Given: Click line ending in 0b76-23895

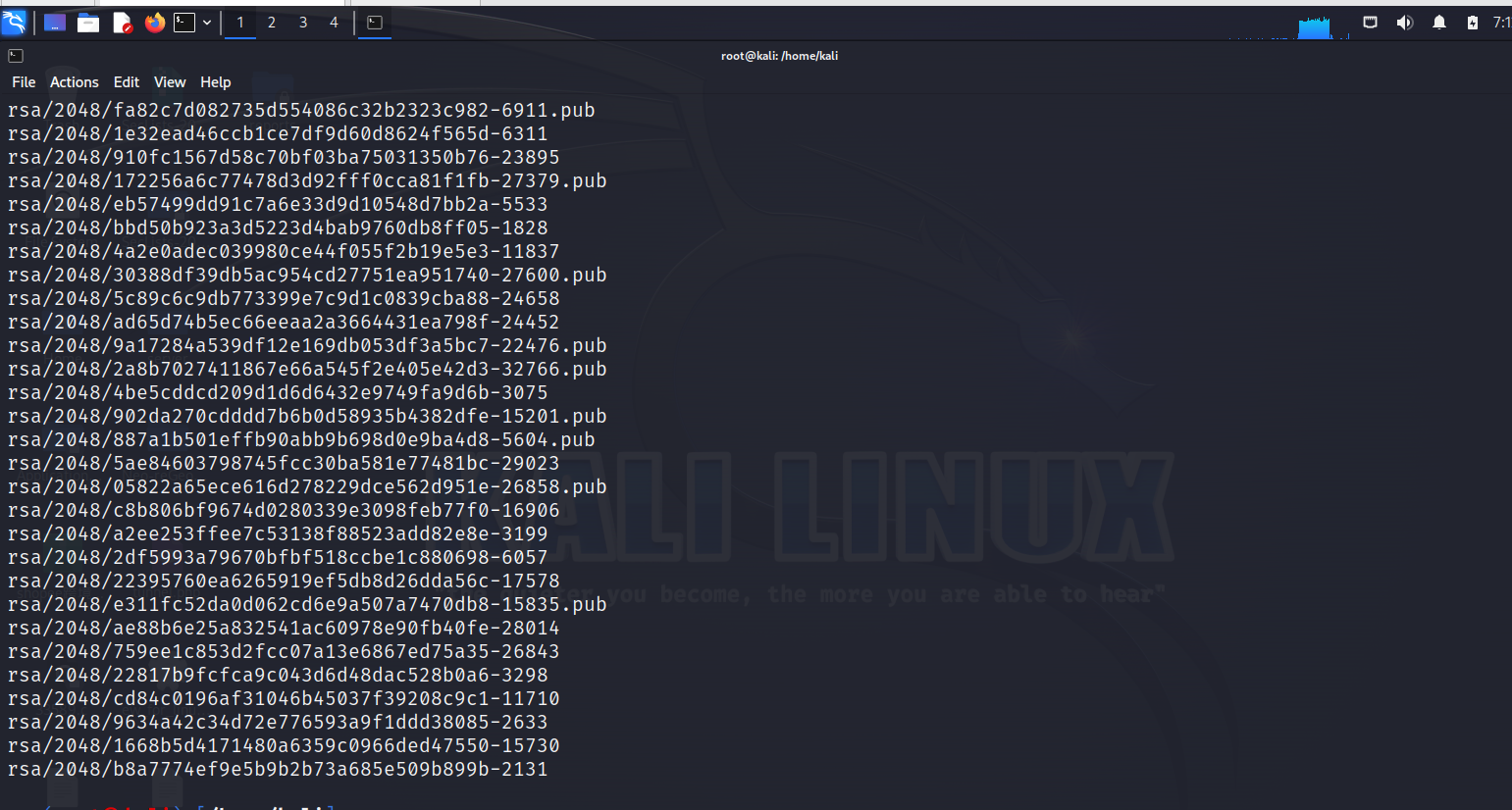Looking at the screenshot, I should click(284, 157).
